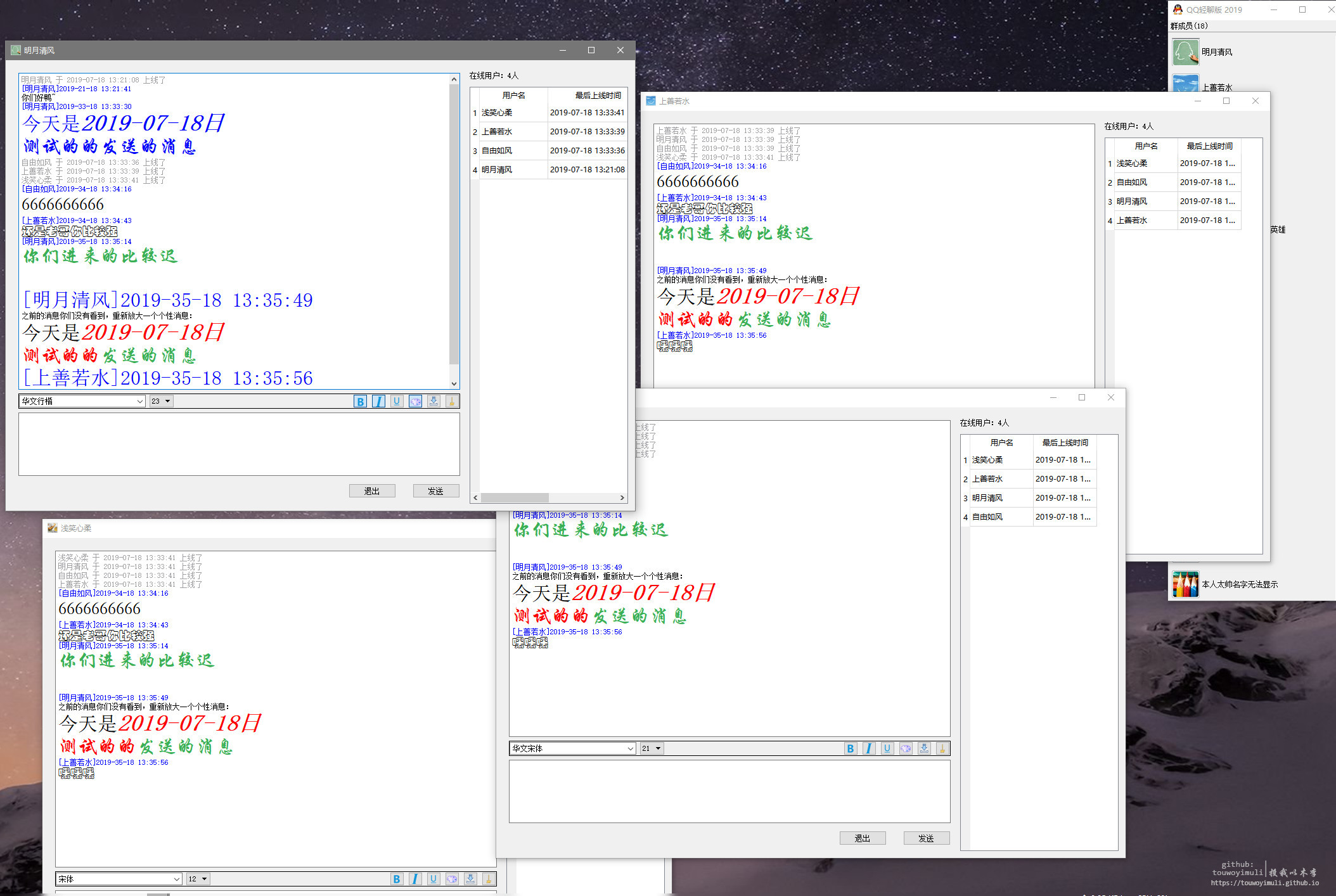Click 明月清风 avatar in QQ member list
Image resolution: width=1336 pixels, height=896 pixels.
coord(1185,52)
